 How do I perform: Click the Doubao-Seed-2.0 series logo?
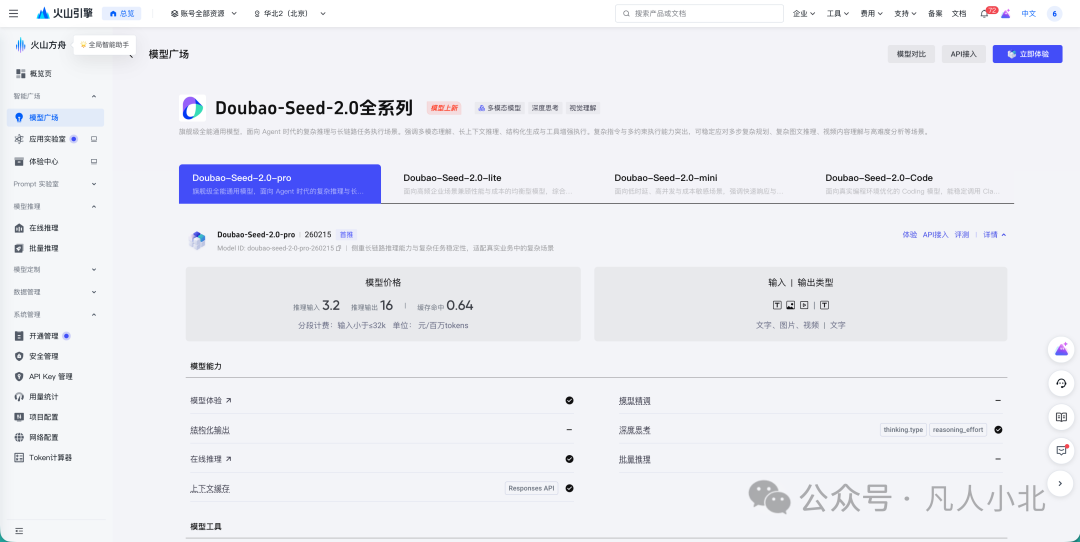(192, 108)
